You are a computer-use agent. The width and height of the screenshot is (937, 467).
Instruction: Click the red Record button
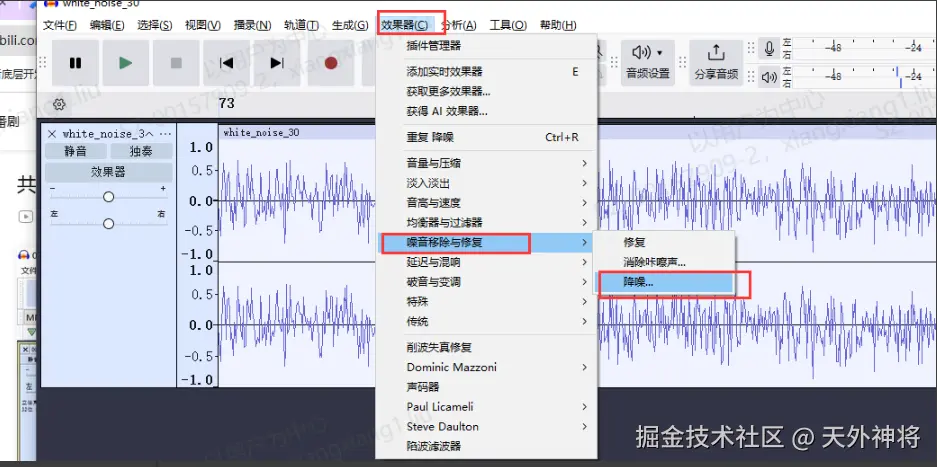coord(331,63)
